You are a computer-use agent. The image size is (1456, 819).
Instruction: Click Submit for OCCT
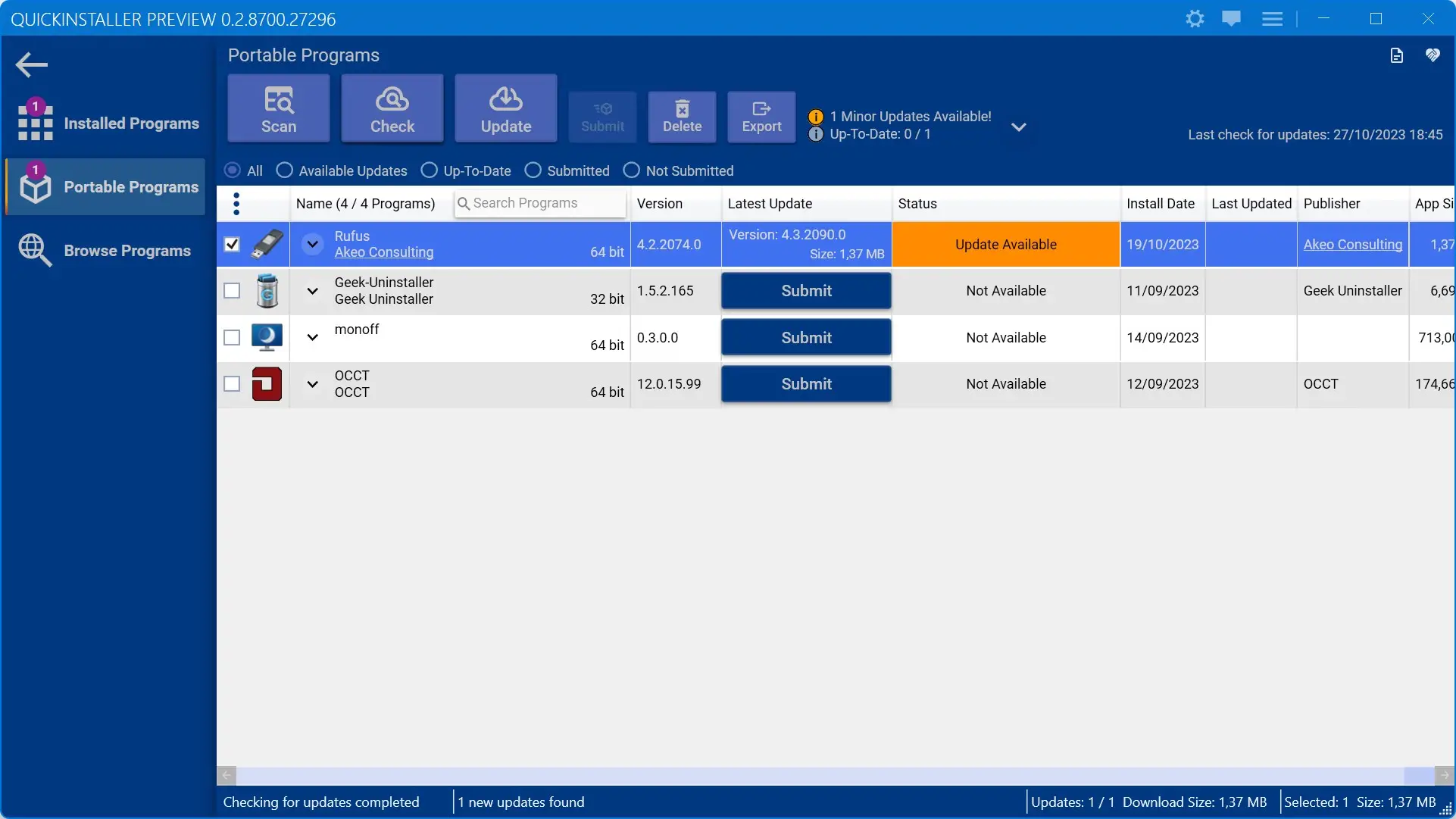point(806,384)
